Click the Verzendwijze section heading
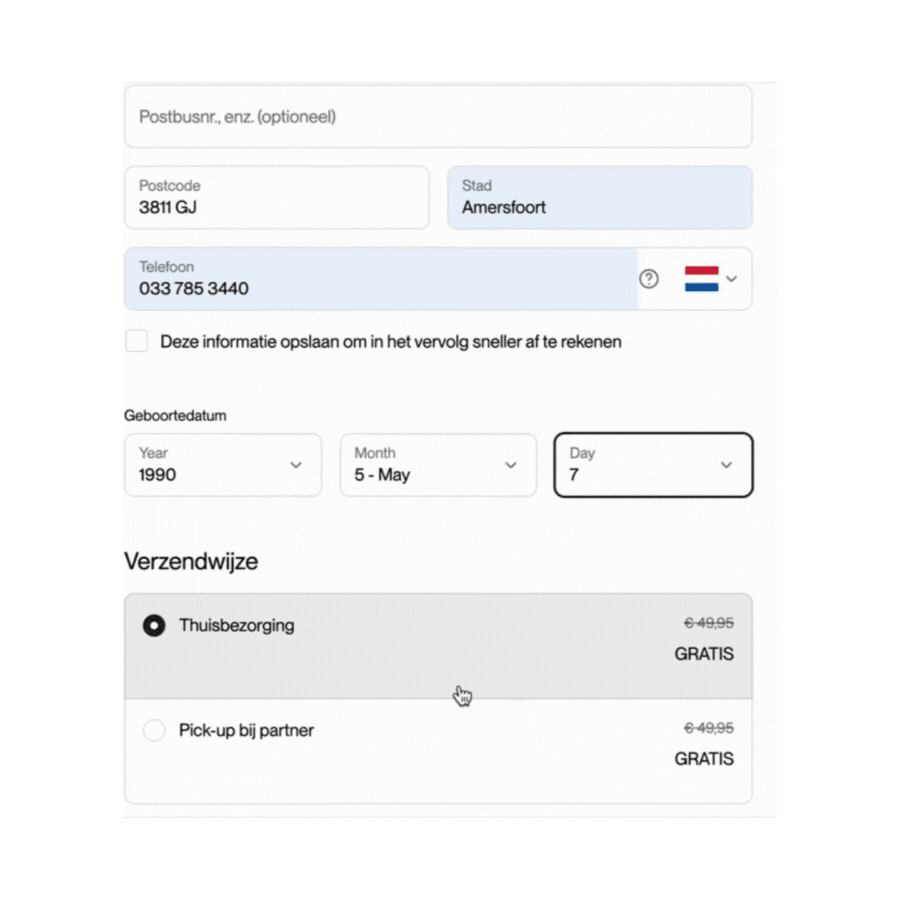 (191, 561)
